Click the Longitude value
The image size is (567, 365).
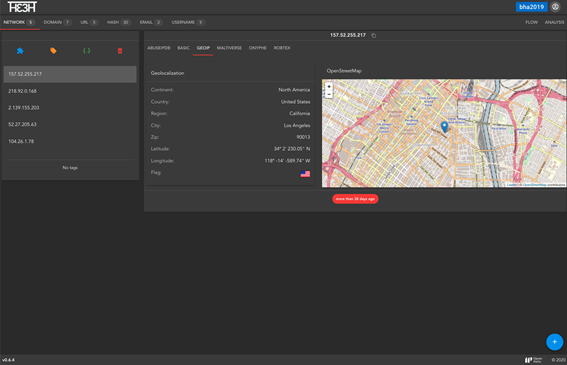(287, 161)
